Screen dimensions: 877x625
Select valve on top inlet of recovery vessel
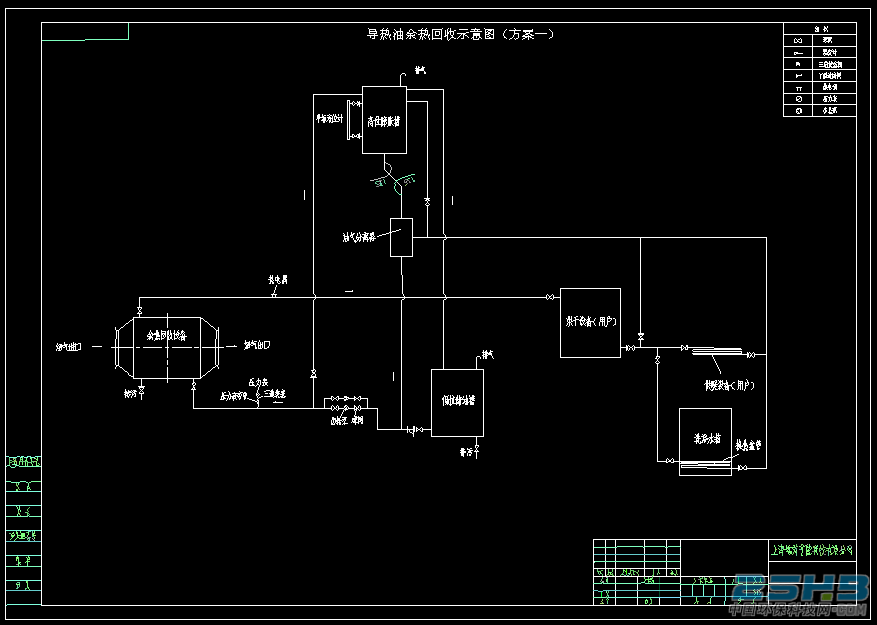click(139, 311)
